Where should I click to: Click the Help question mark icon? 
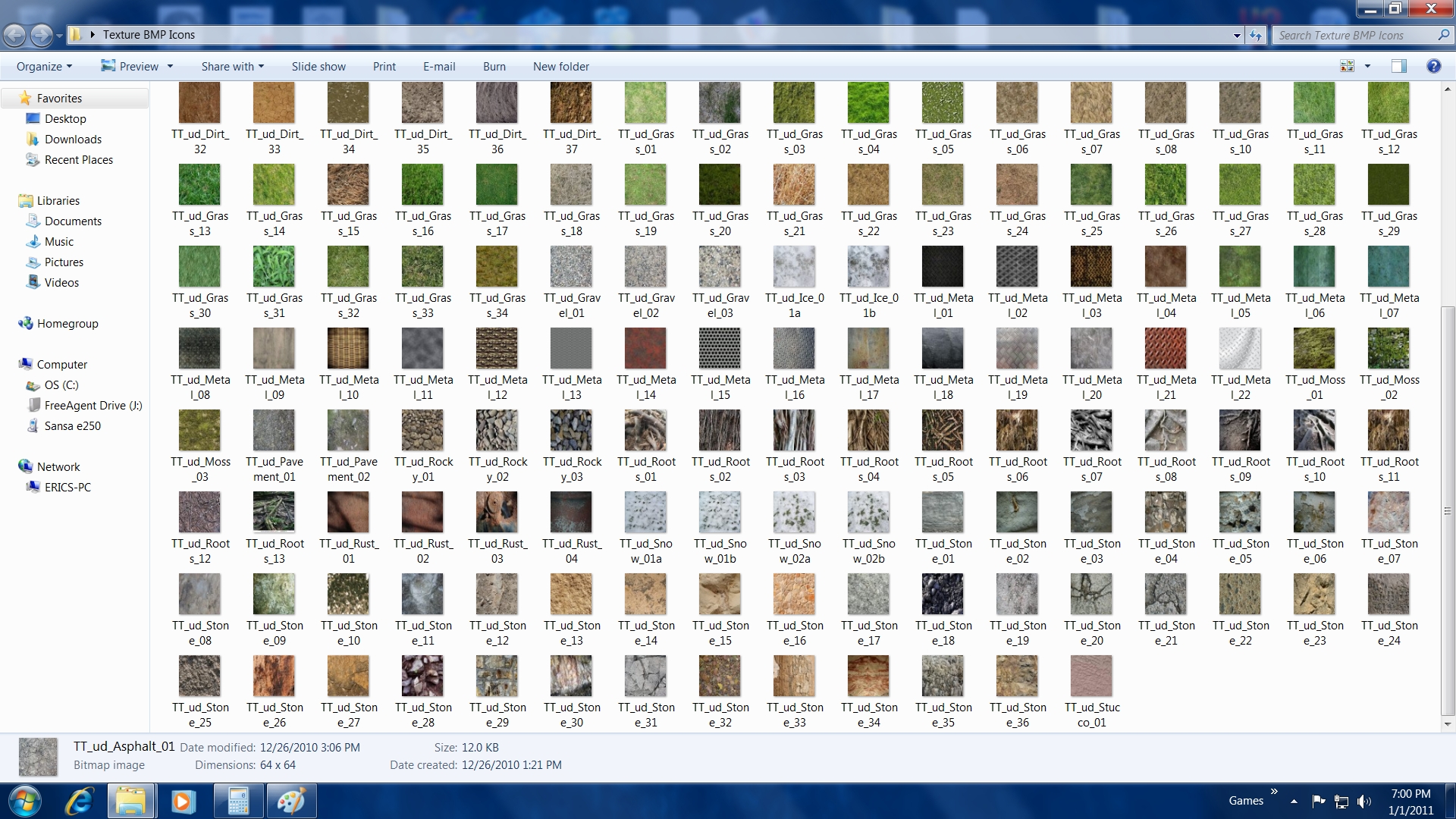click(1433, 67)
